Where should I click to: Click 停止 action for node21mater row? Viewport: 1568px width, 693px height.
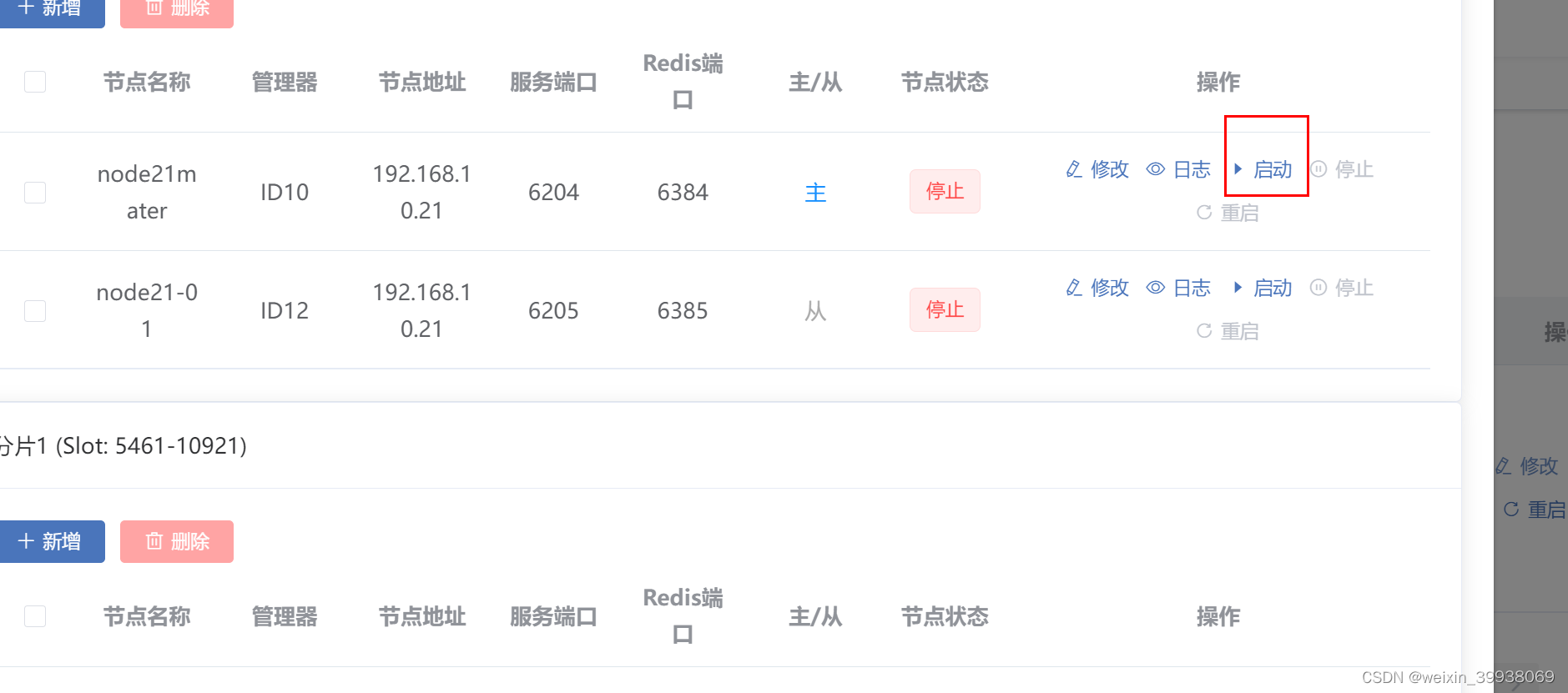(1342, 169)
